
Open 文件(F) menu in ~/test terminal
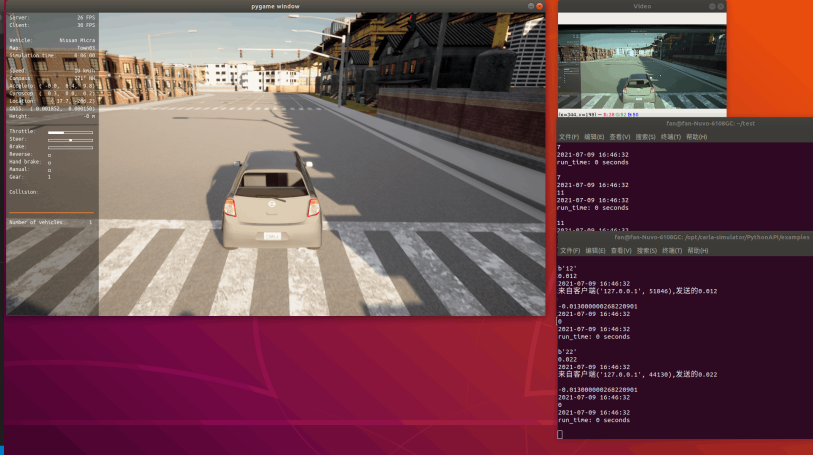[x=568, y=137]
